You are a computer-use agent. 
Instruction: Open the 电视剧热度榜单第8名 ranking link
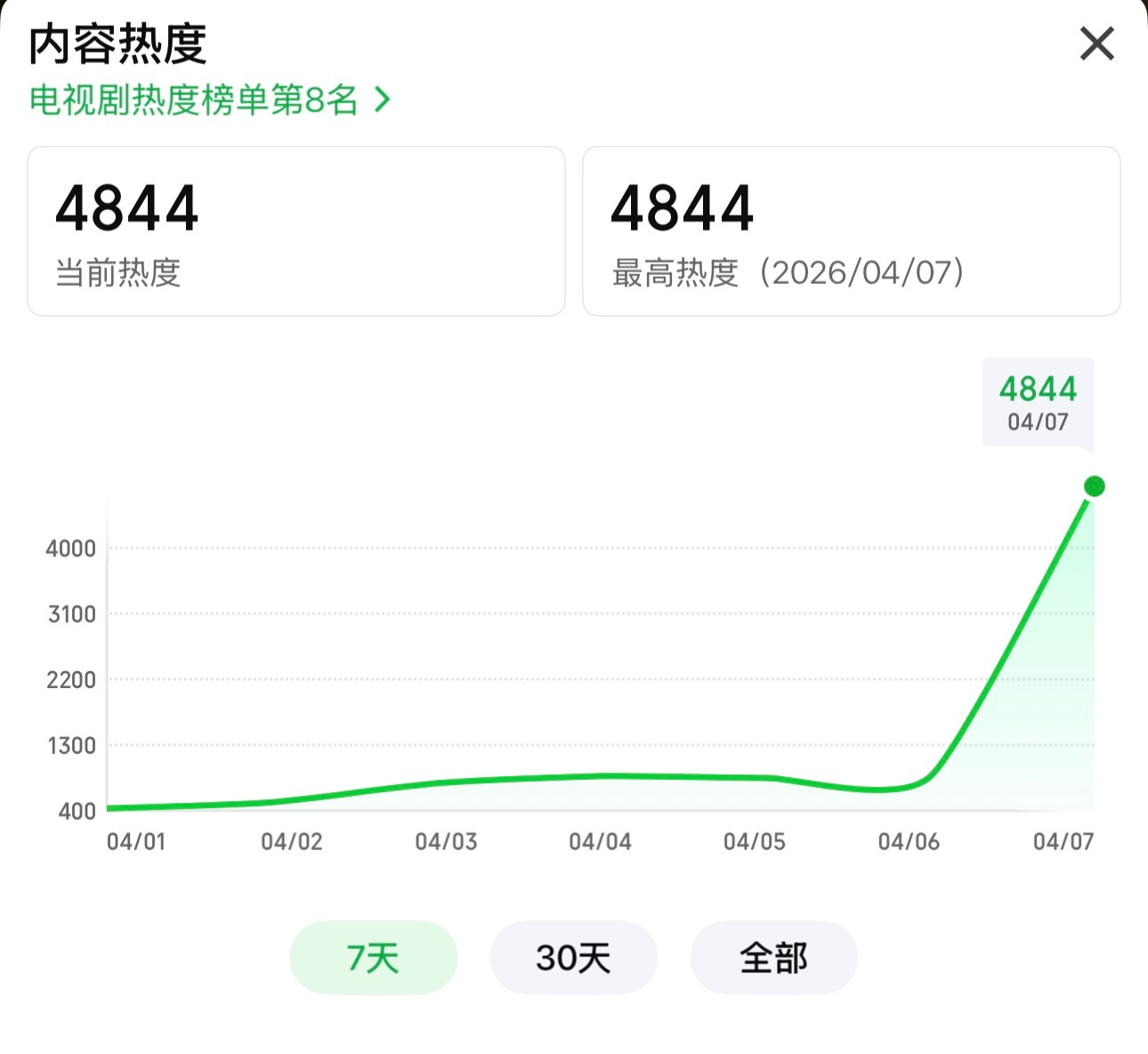(x=209, y=100)
